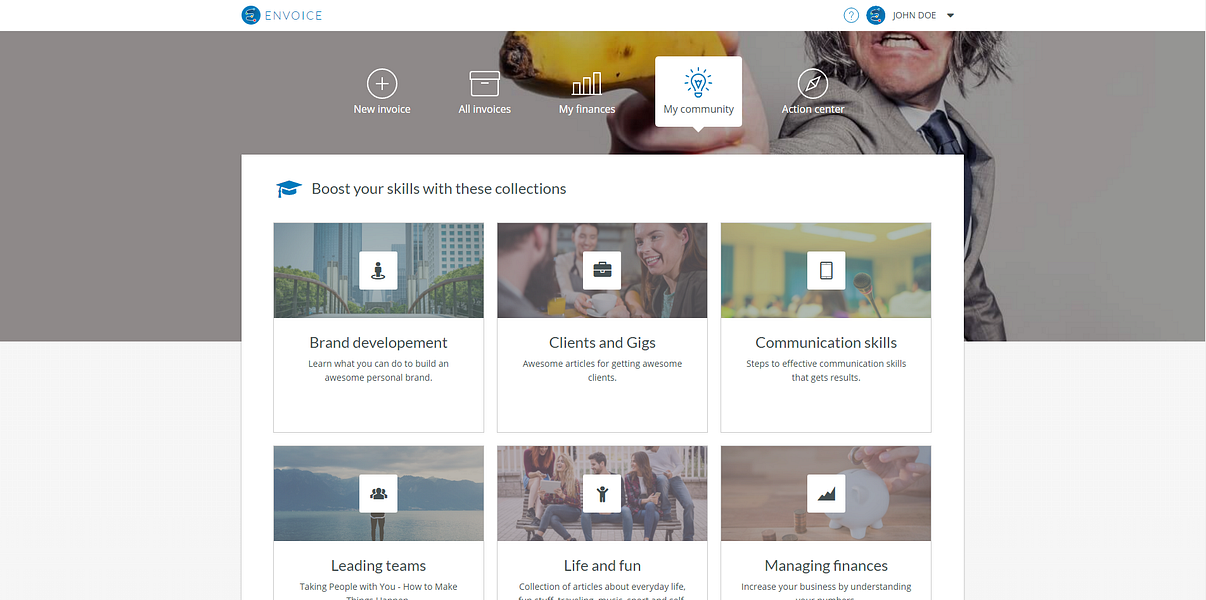Go to the My finances label
Viewport: 1206px width, 600px height.
pos(587,109)
